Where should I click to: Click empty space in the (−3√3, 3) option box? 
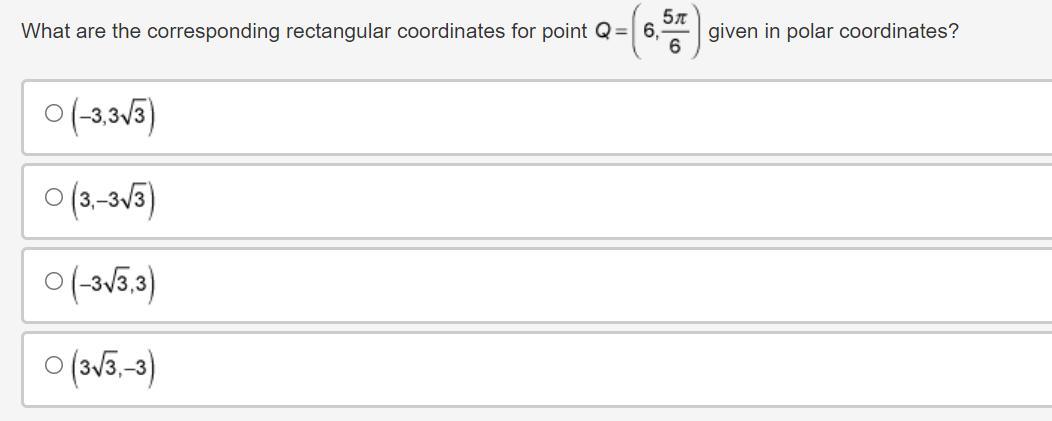(x=604, y=285)
